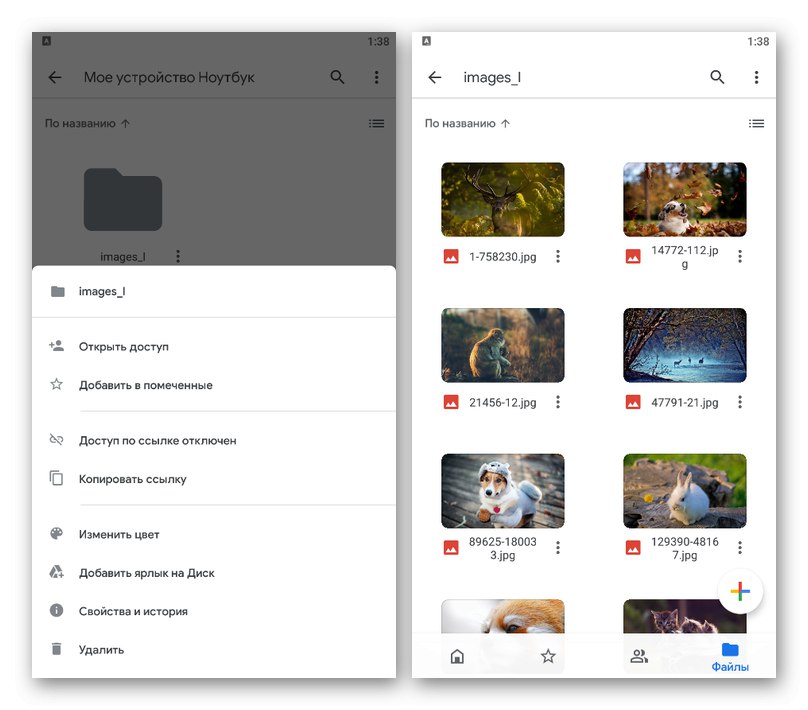Switch to list view in images_l screen
This screenshot has height=710, width=808.
tap(756, 123)
